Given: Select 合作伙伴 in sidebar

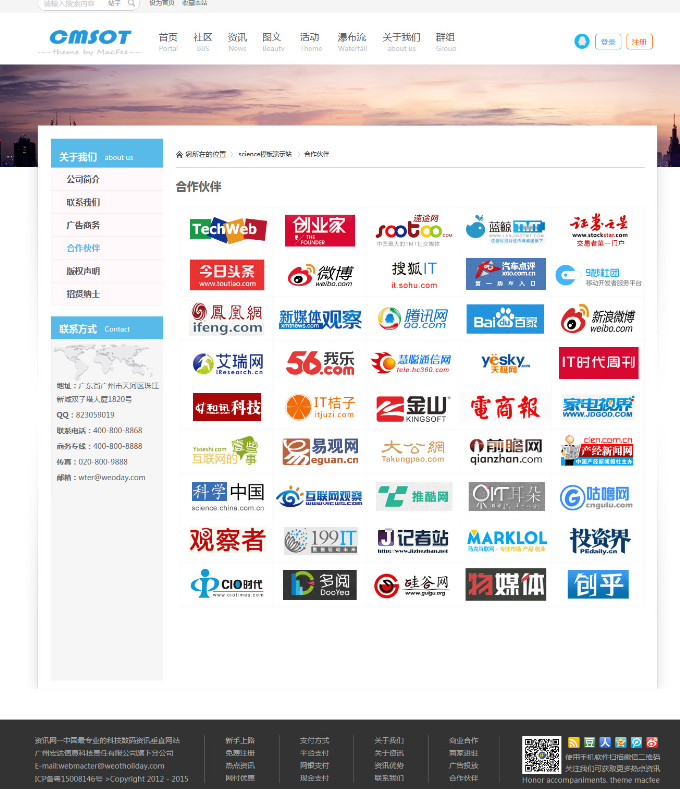Looking at the screenshot, I should click(x=107, y=248).
